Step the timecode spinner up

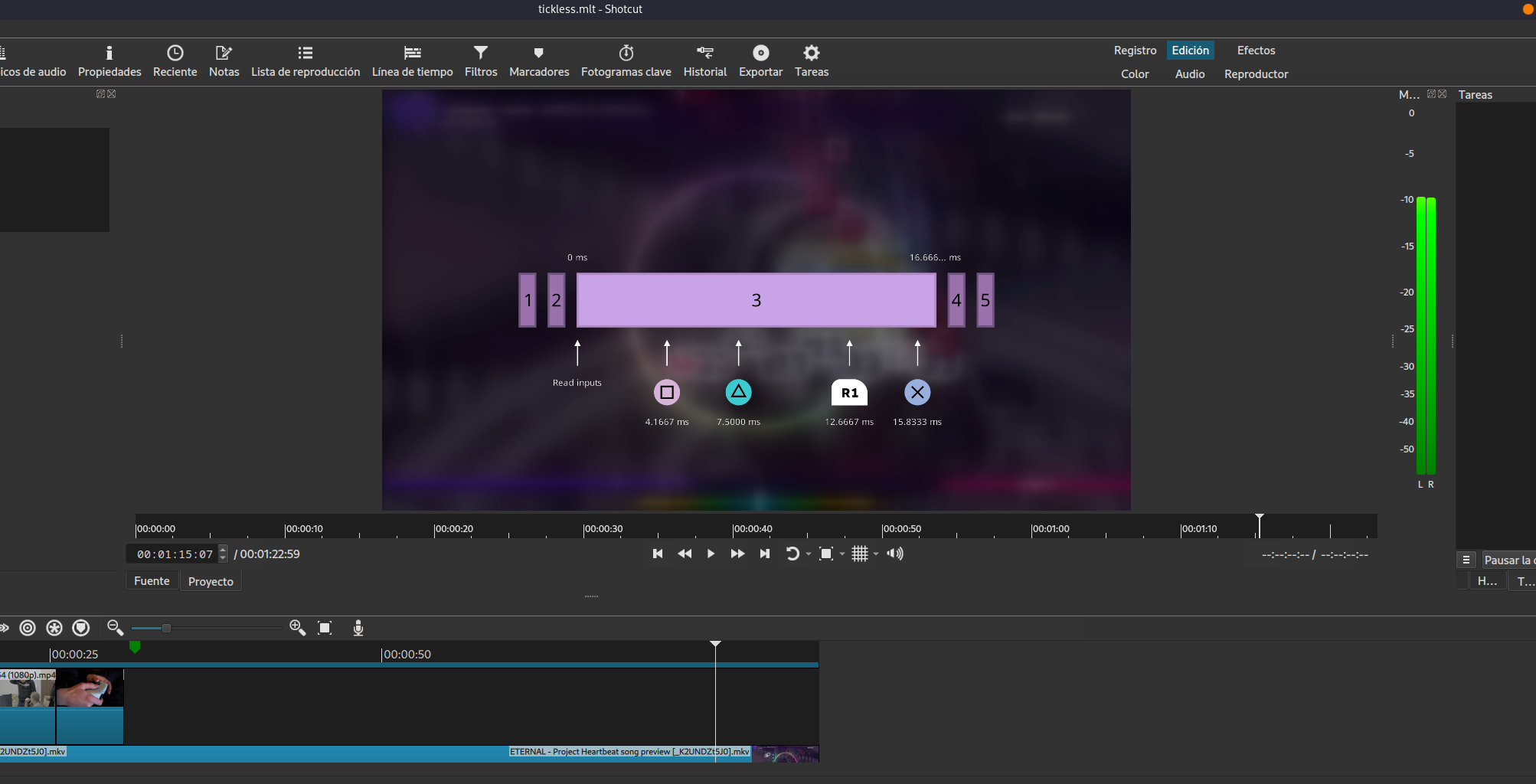(x=223, y=549)
